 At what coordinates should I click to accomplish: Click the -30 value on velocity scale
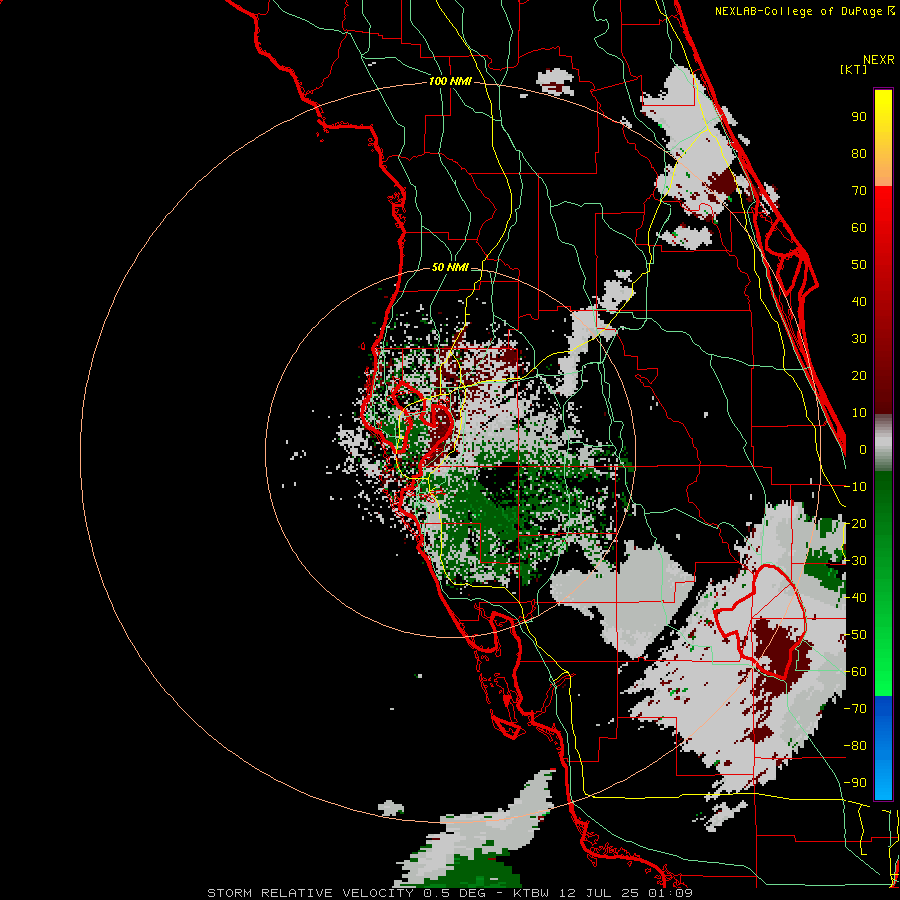856,561
